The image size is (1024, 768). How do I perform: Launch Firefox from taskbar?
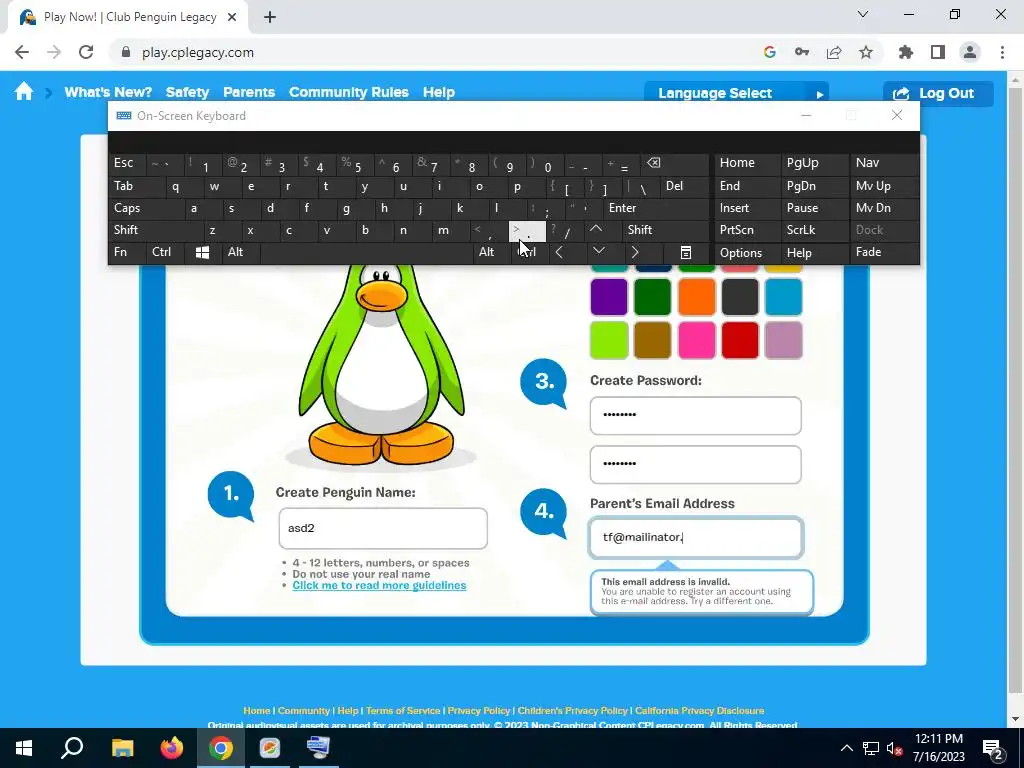172,748
